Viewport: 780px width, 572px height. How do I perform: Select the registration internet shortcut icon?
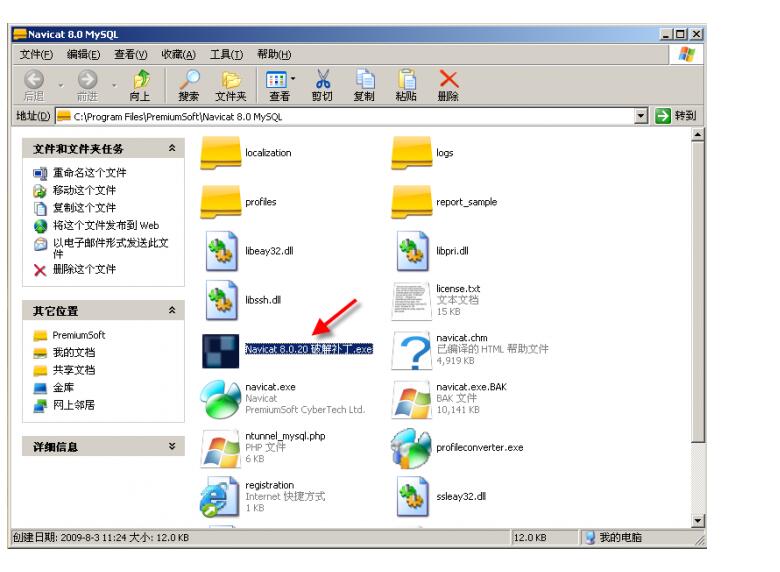220,496
